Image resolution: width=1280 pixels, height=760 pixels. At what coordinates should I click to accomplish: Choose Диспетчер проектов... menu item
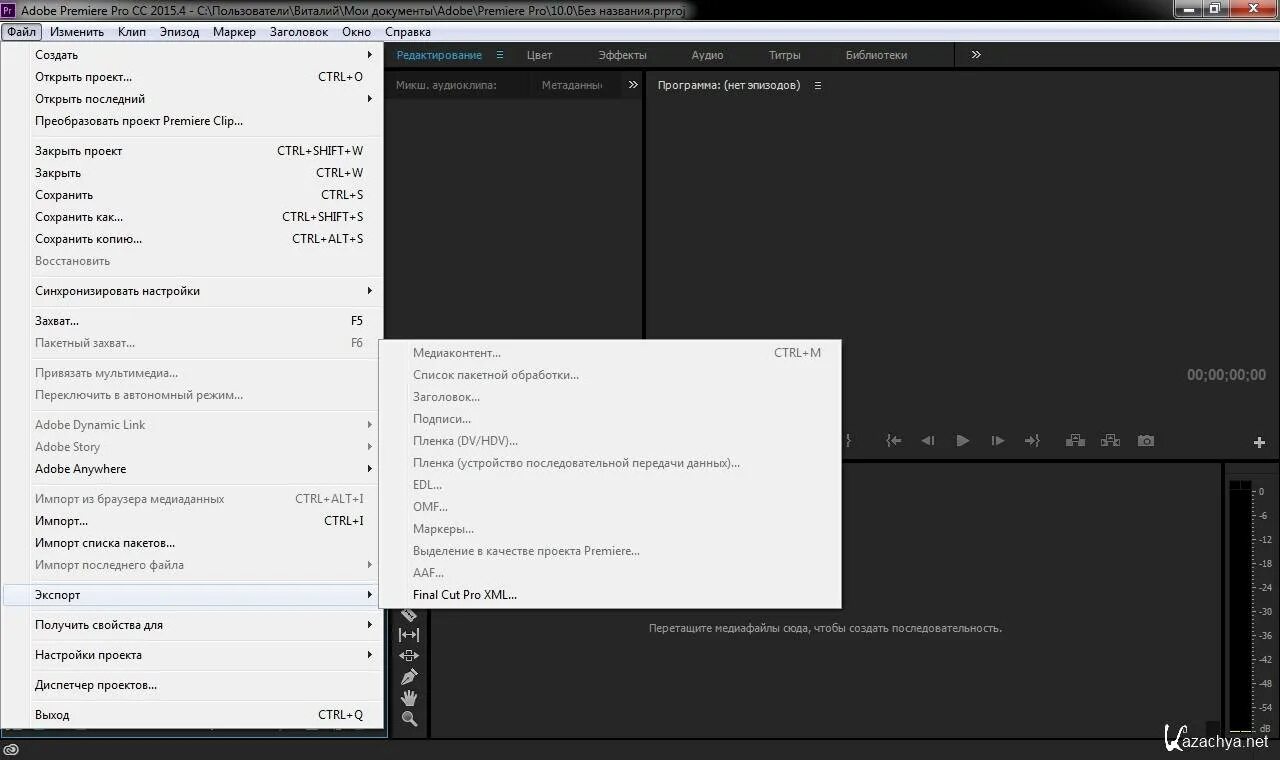pos(192,685)
